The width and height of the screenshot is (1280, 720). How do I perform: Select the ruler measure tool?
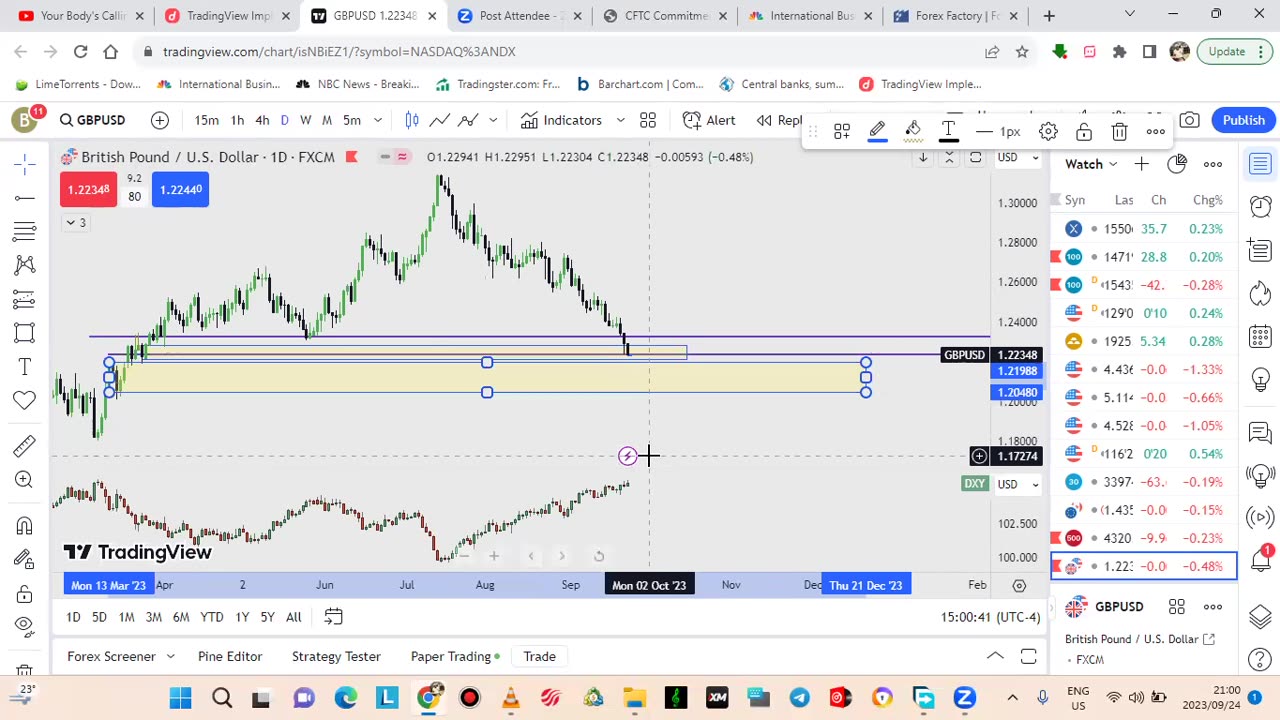pyautogui.click(x=25, y=446)
